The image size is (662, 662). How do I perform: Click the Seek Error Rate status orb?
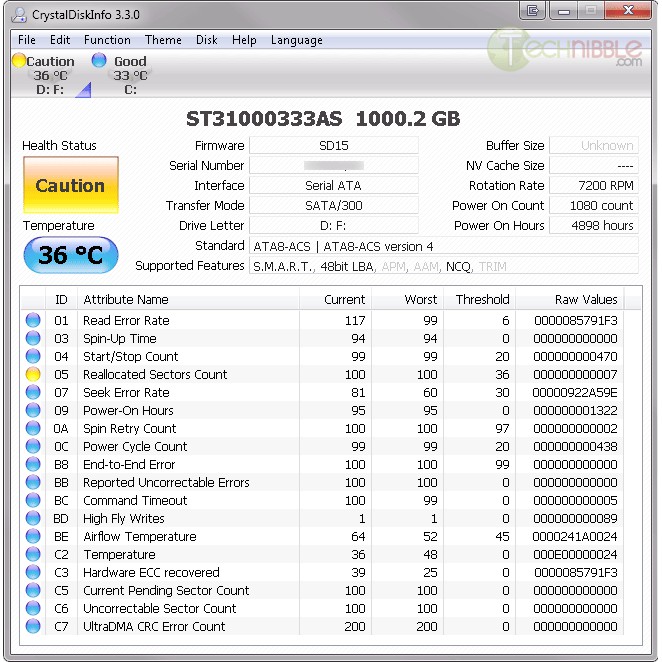pyautogui.click(x=34, y=393)
